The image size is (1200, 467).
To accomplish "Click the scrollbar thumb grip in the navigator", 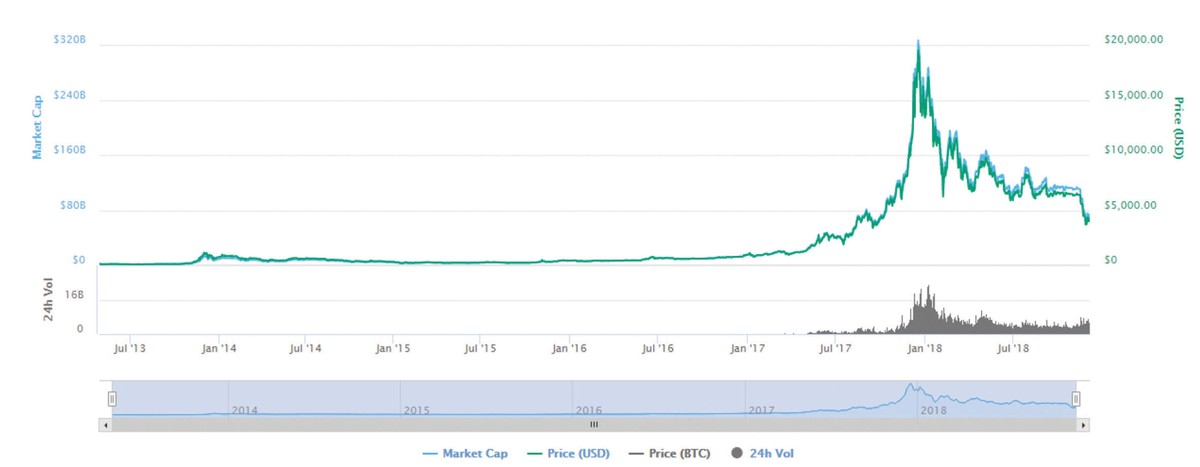I will click(593, 425).
